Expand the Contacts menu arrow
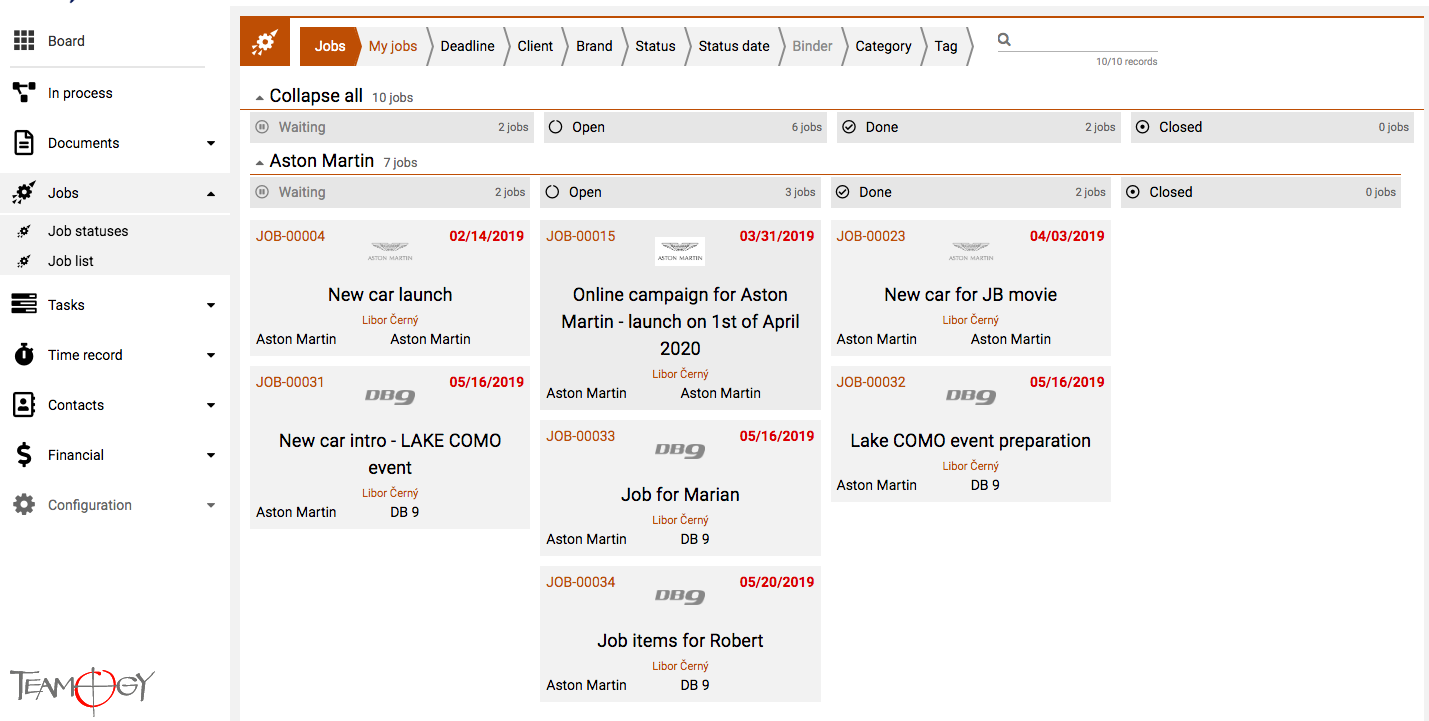The image size is (1429, 721). pyautogui.click(x=211, y=405)
